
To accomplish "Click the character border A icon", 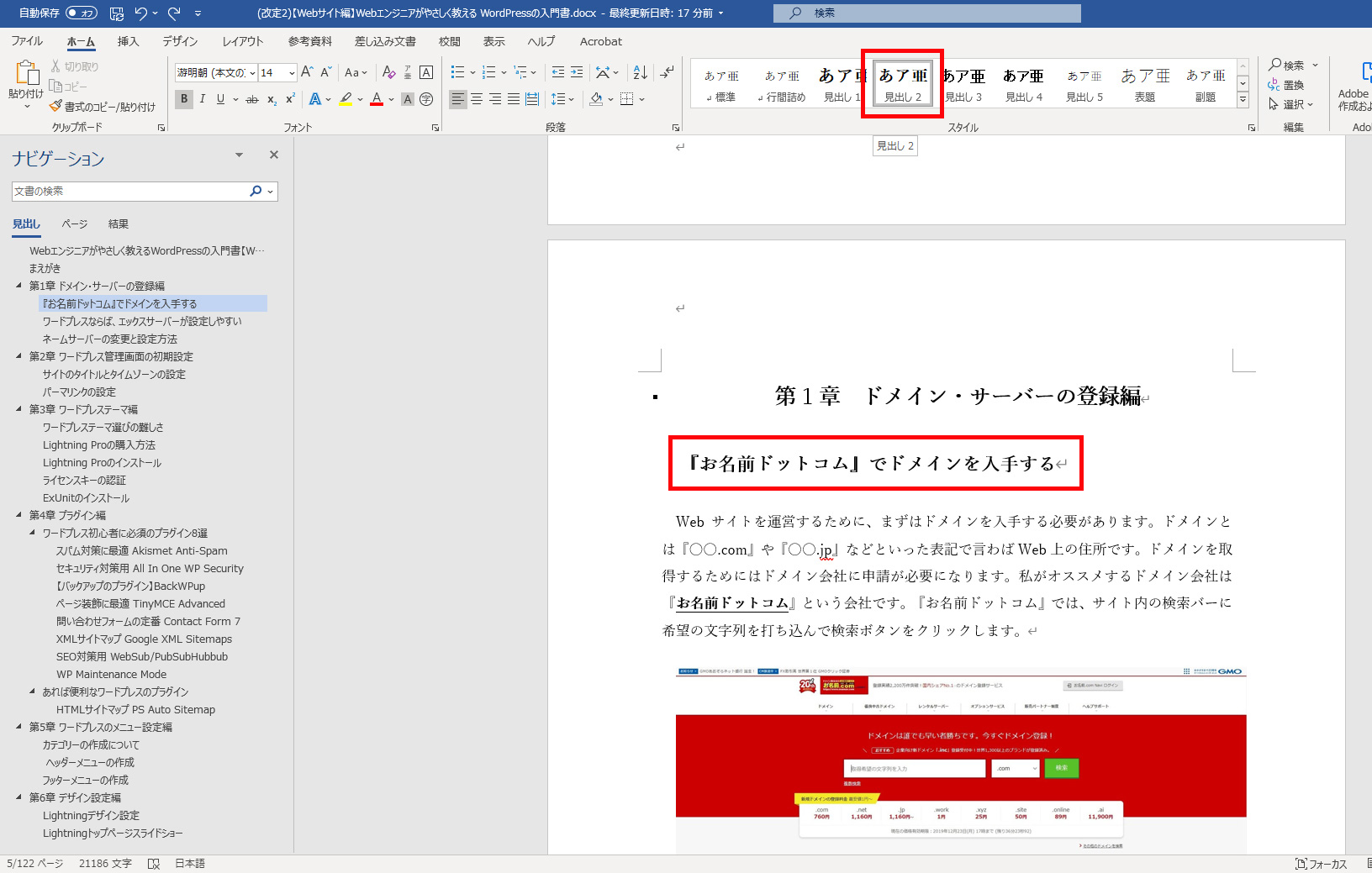I will click(426, 72).
